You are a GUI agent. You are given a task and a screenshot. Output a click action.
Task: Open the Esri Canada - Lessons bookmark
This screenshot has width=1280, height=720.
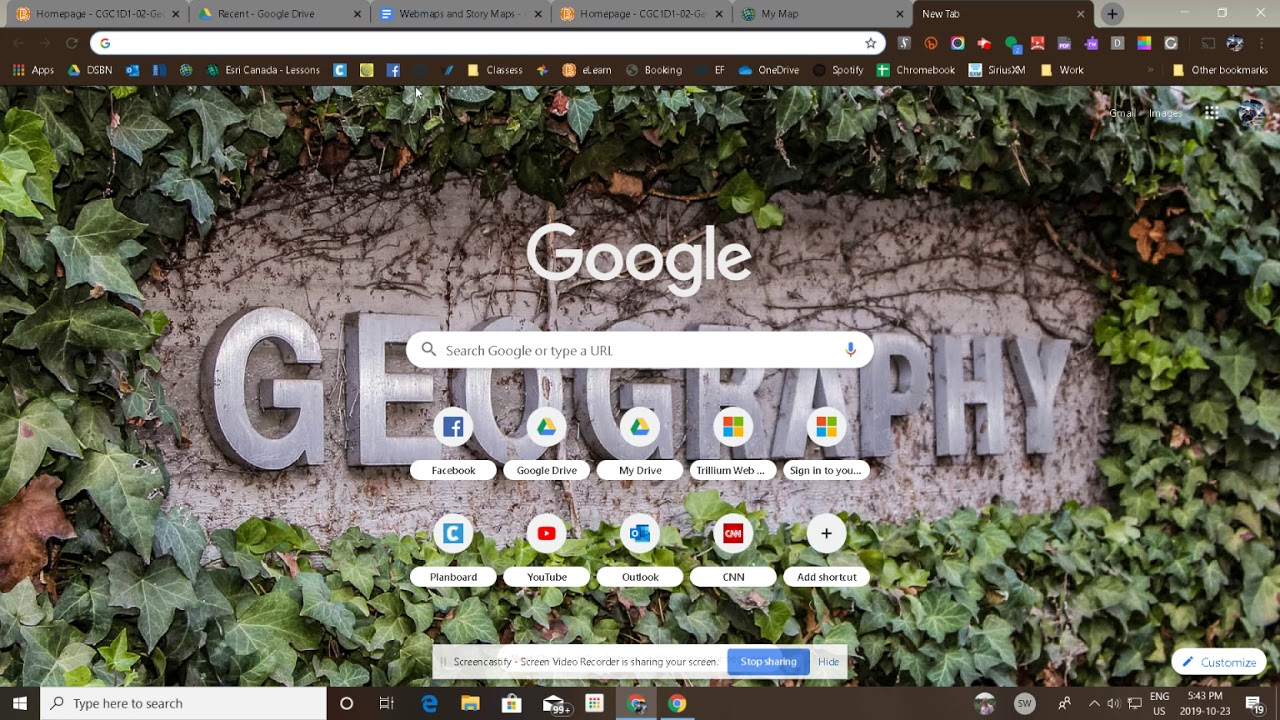[x=262, y=70]
